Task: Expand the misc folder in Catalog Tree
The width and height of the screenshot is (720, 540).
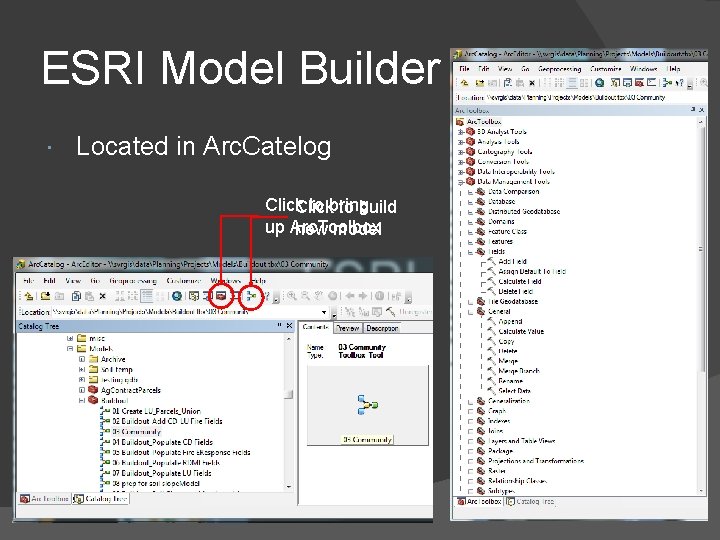Action: point(70,338)
